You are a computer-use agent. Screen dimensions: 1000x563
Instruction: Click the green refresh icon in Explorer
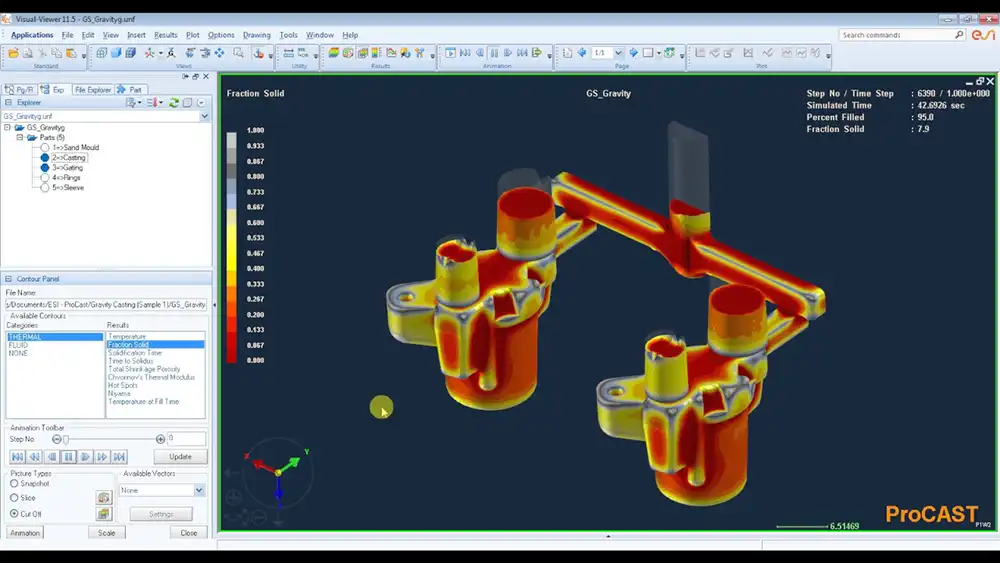pos(173,103)
